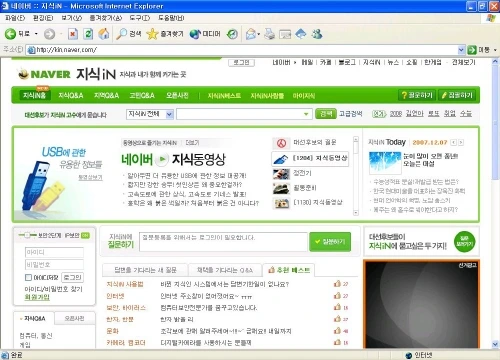Expand the search box suggestion arrow

pos(306,114)
